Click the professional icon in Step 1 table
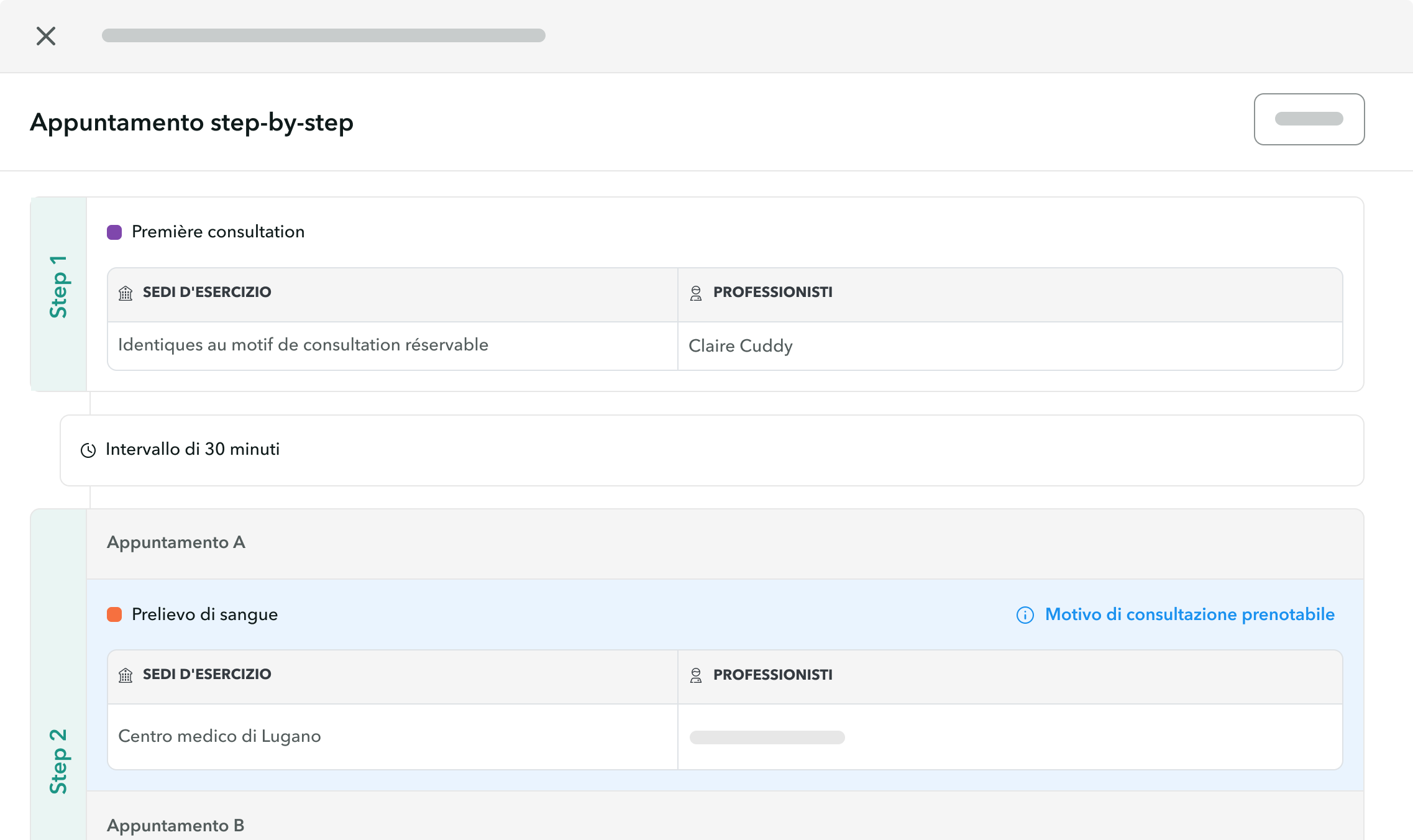 (x=696, y=293)
